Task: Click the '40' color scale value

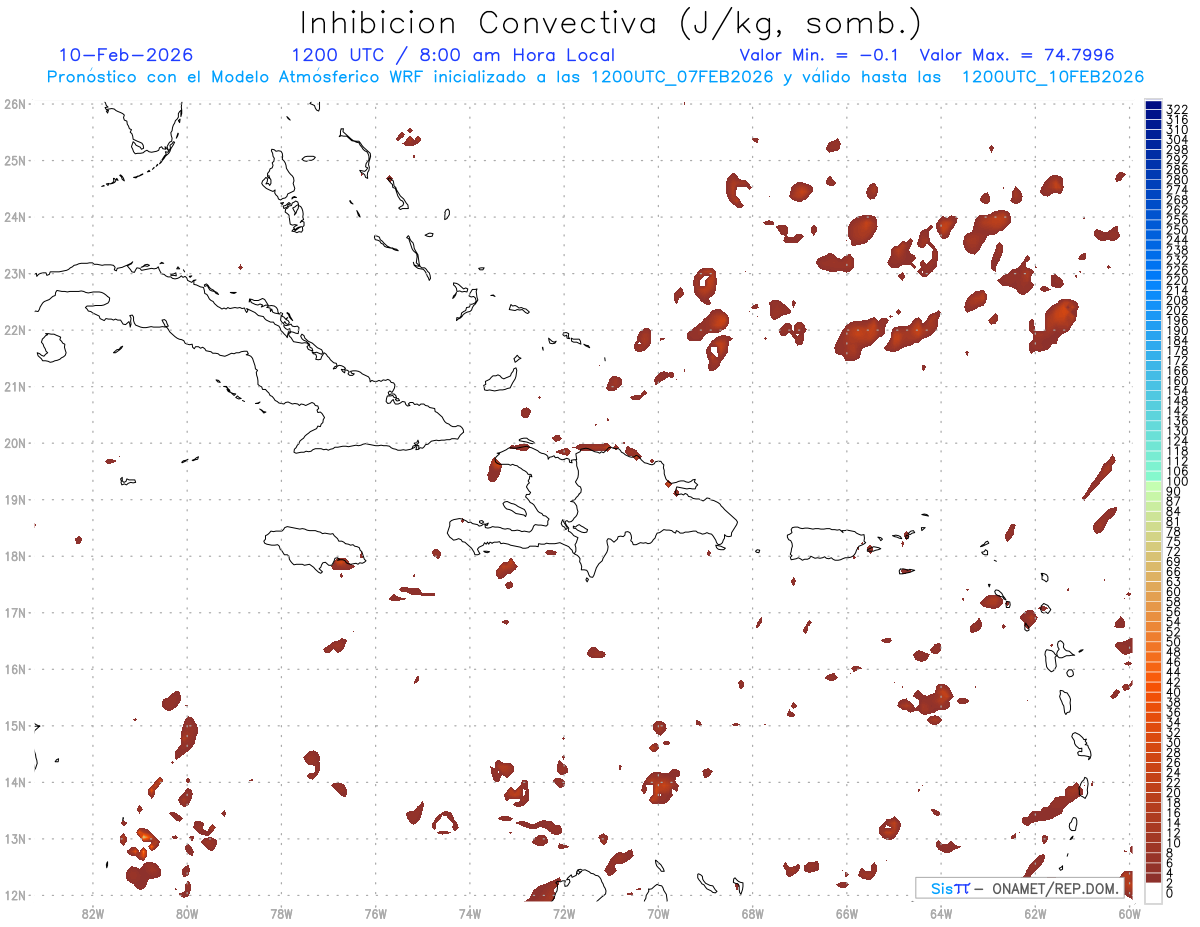Action: (1174, 692)
